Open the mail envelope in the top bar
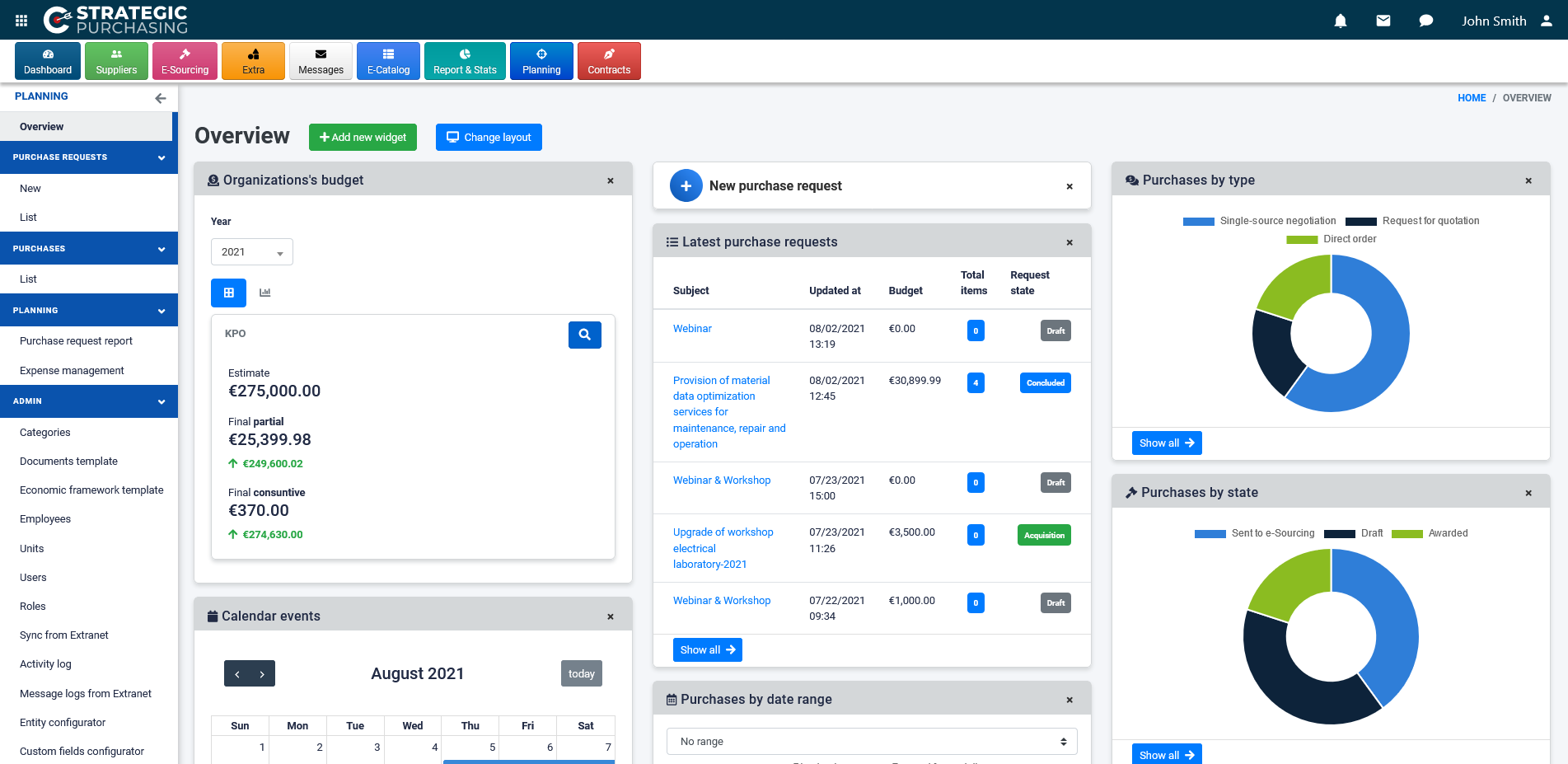 click(1383, 21)
